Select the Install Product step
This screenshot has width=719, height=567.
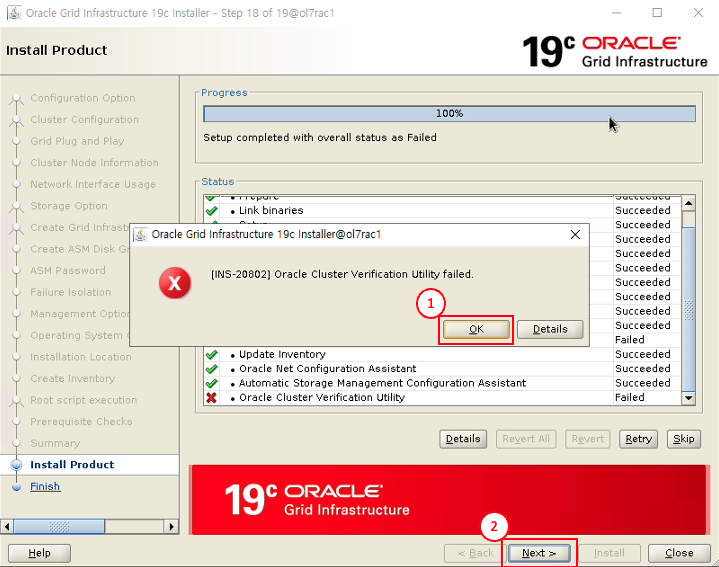coord(72,465)
